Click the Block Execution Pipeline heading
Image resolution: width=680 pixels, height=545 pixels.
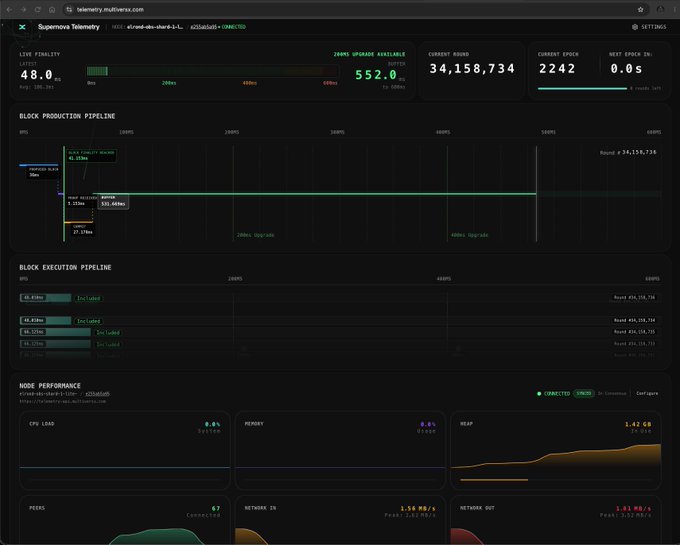[x=65, y=268]
